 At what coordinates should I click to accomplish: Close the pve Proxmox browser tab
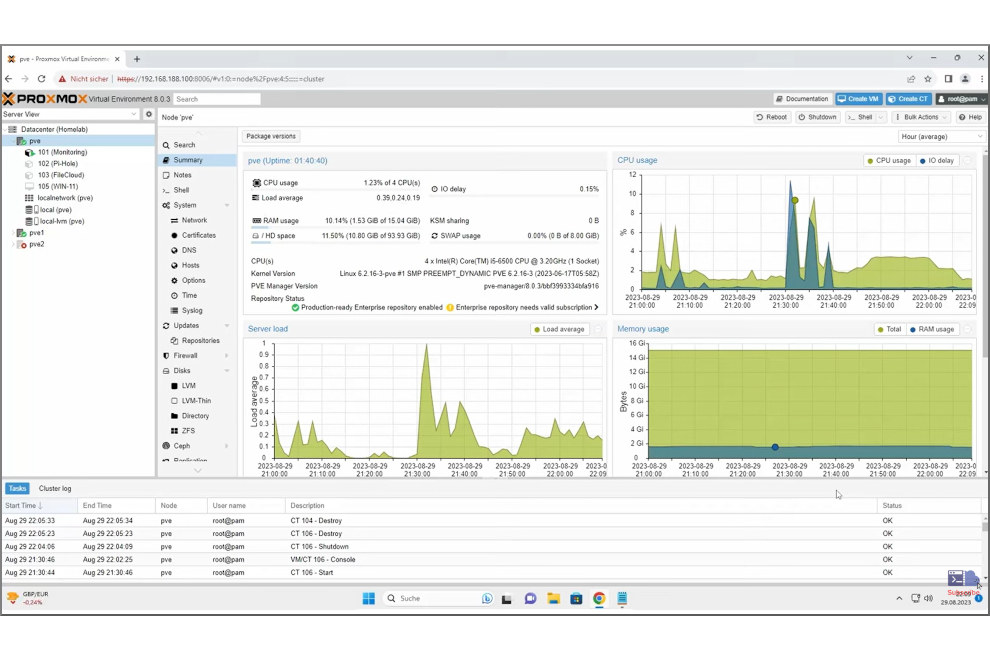point(117,59)
